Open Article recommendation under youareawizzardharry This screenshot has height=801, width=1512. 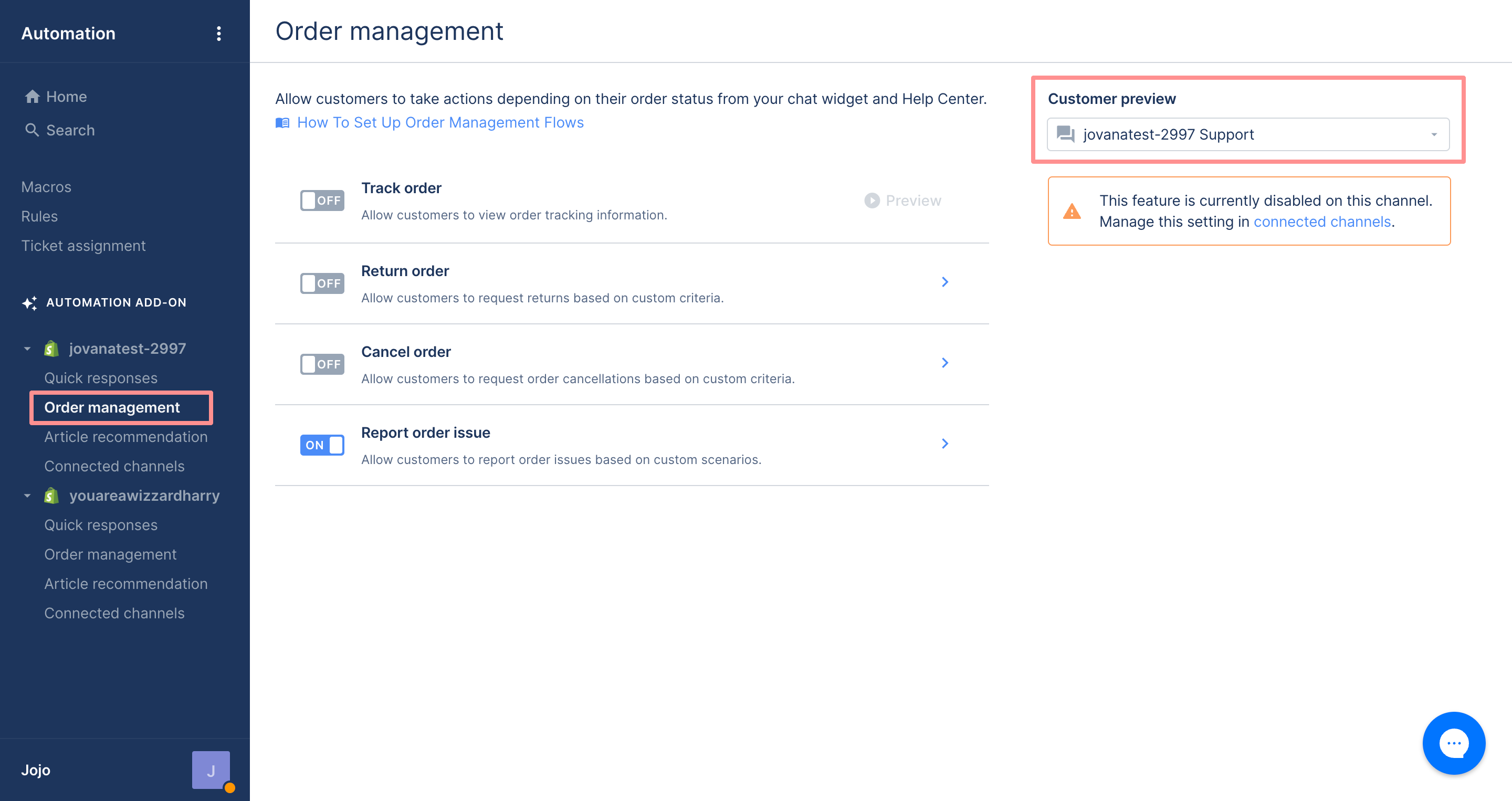pos(125,583)
